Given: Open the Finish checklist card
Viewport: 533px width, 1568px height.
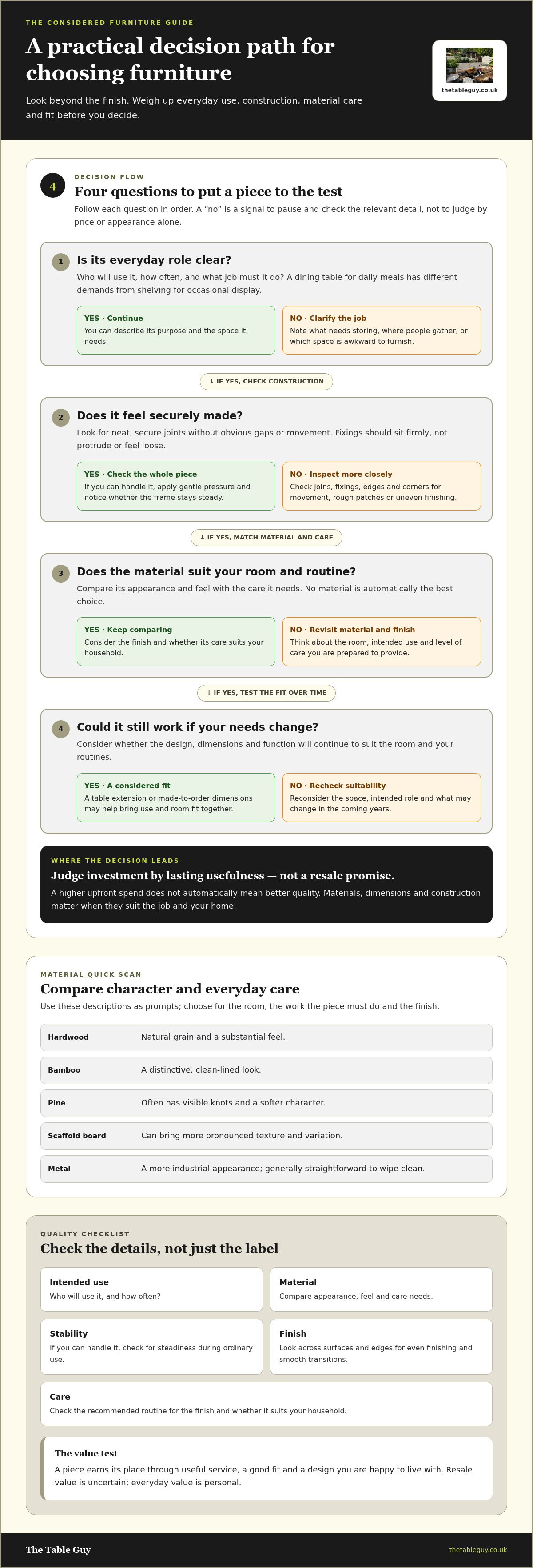Looking at the screenshot, I should click(381, 1346).
